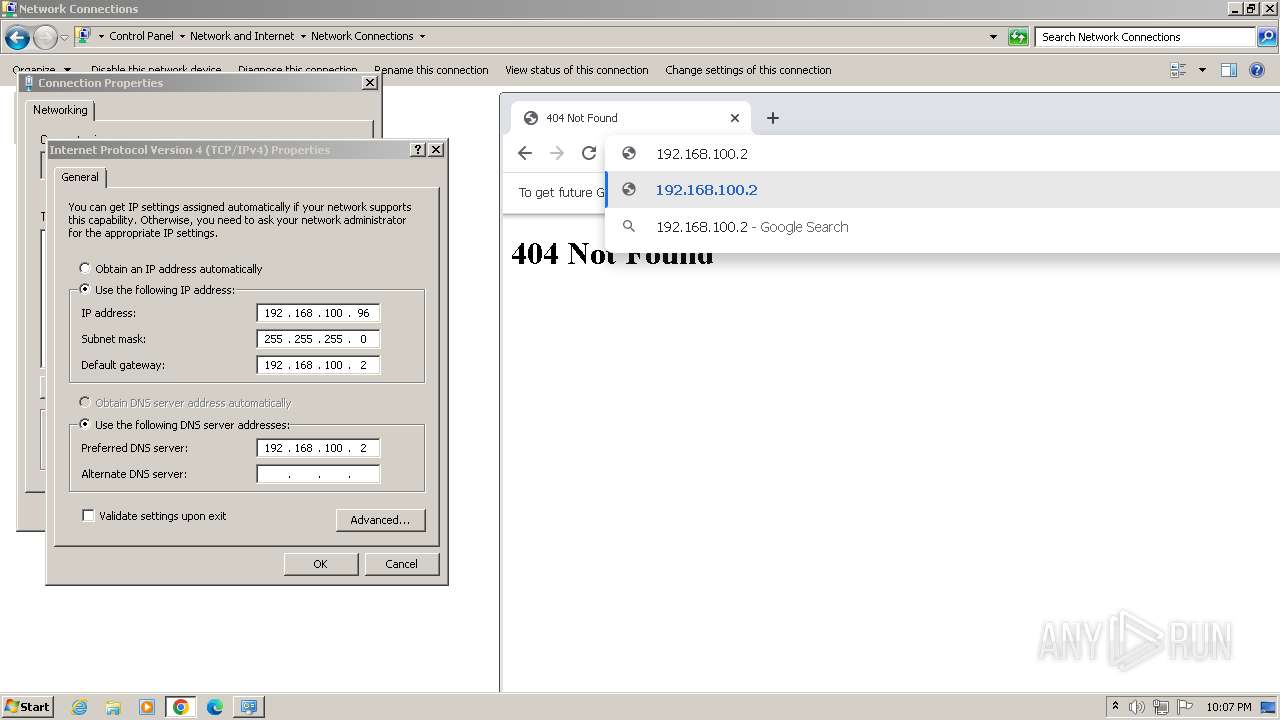Open the address bar history dropdown
The height and width of the screenshot is (720, 1280).
tap(993, 37)
